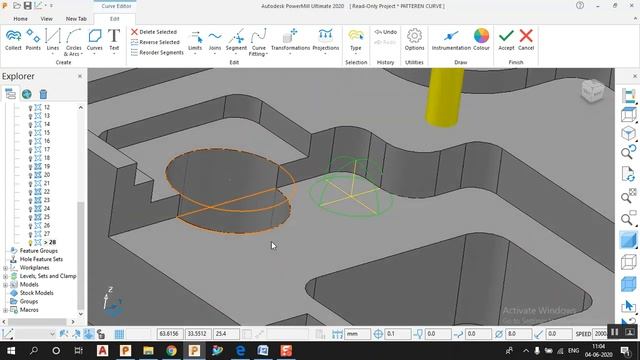Open the Circles & Arcs dropdown arrow
640x360 pixels.
[x=82, y=54]
